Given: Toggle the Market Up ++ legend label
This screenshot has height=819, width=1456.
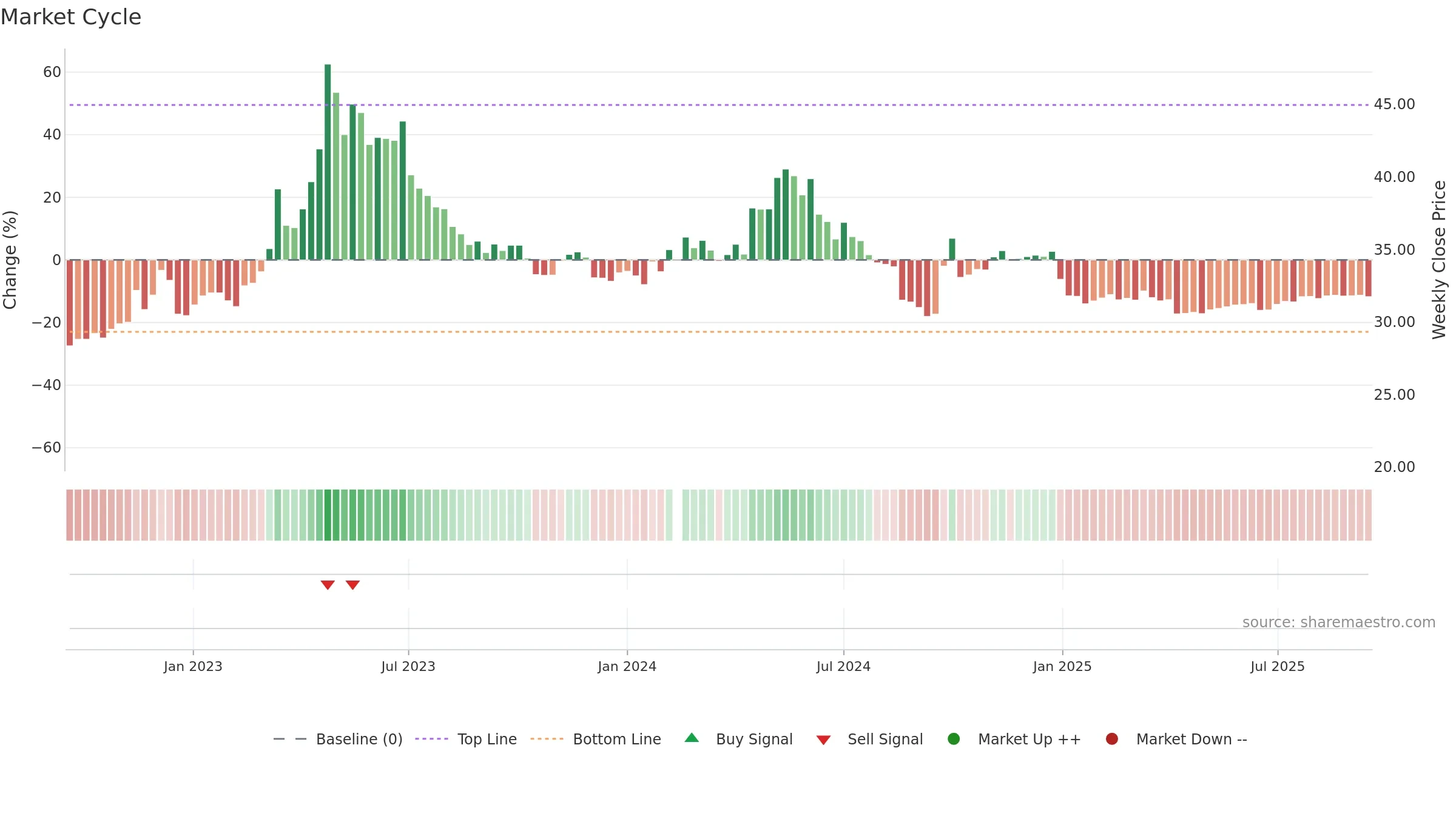Looking at the screenshot, I should 1030,739.
